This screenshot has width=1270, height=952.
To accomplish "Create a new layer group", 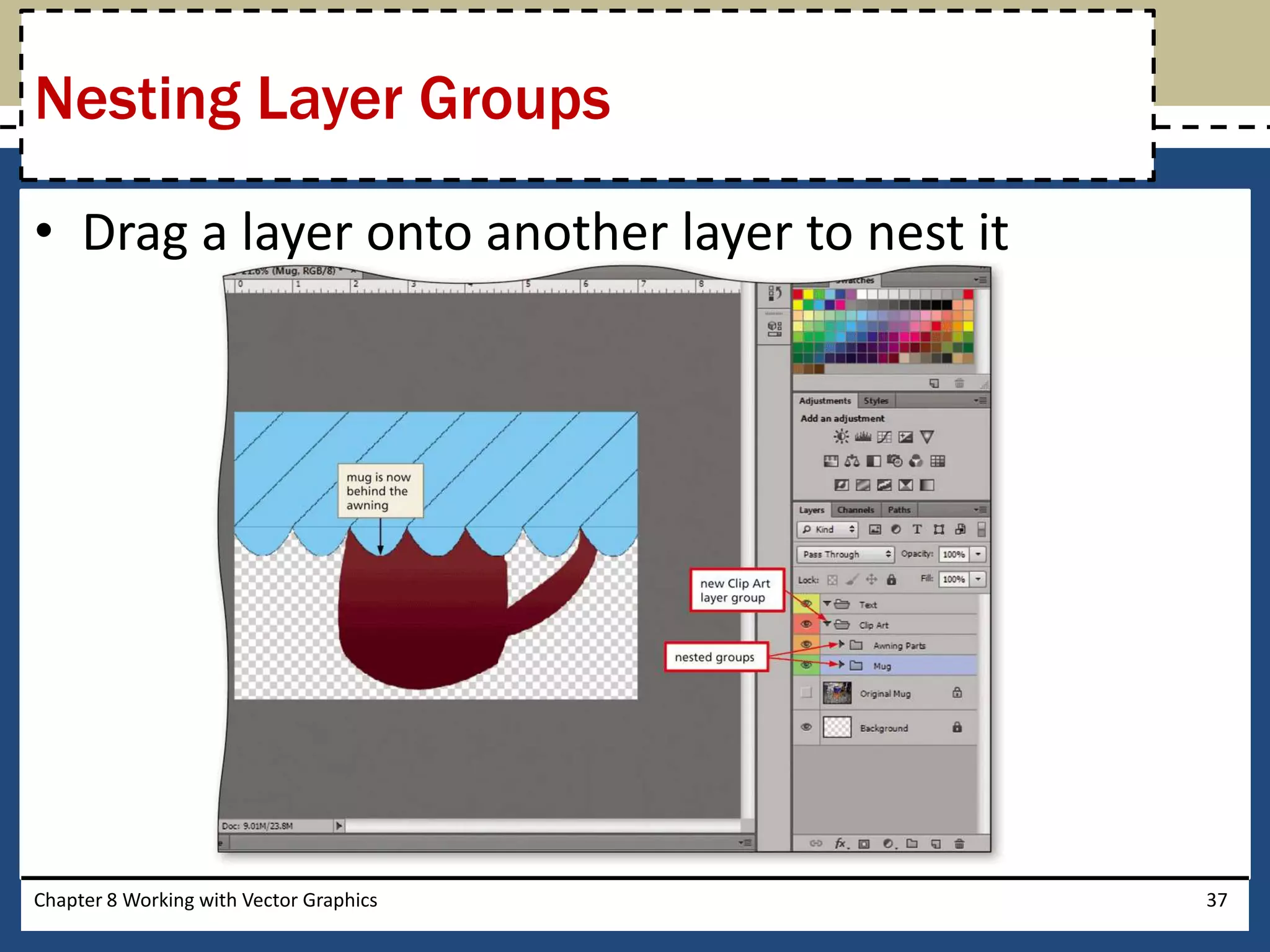I will [912, 843].
